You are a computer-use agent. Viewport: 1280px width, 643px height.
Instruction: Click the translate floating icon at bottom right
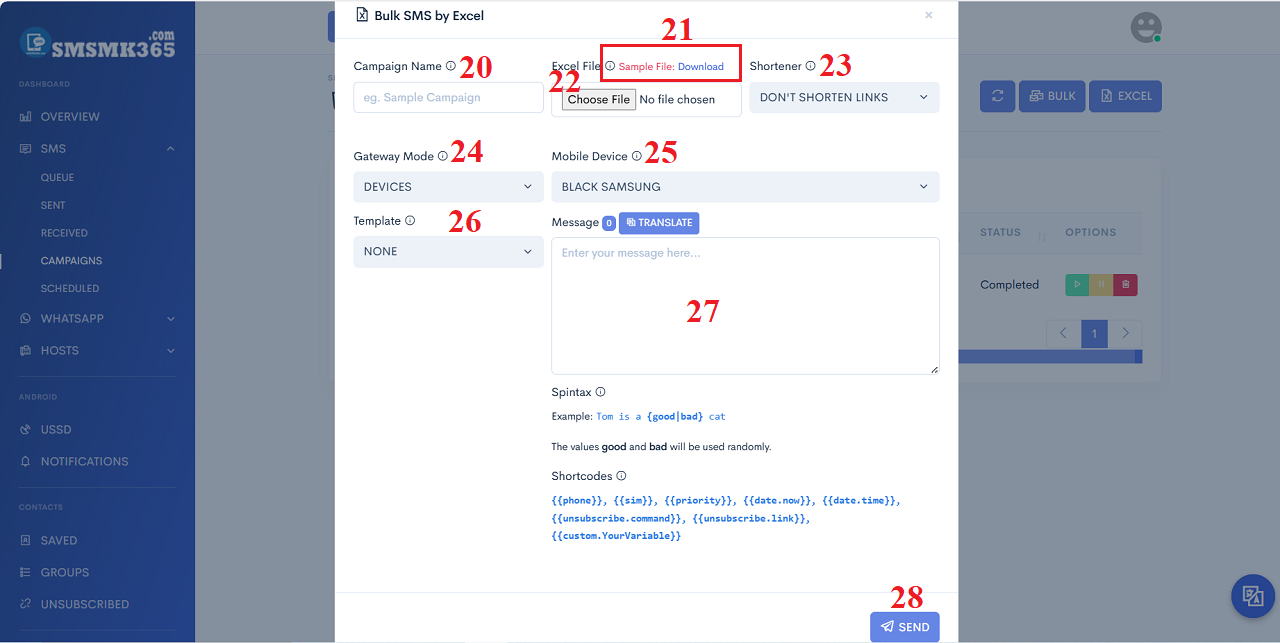point(1252,596)
